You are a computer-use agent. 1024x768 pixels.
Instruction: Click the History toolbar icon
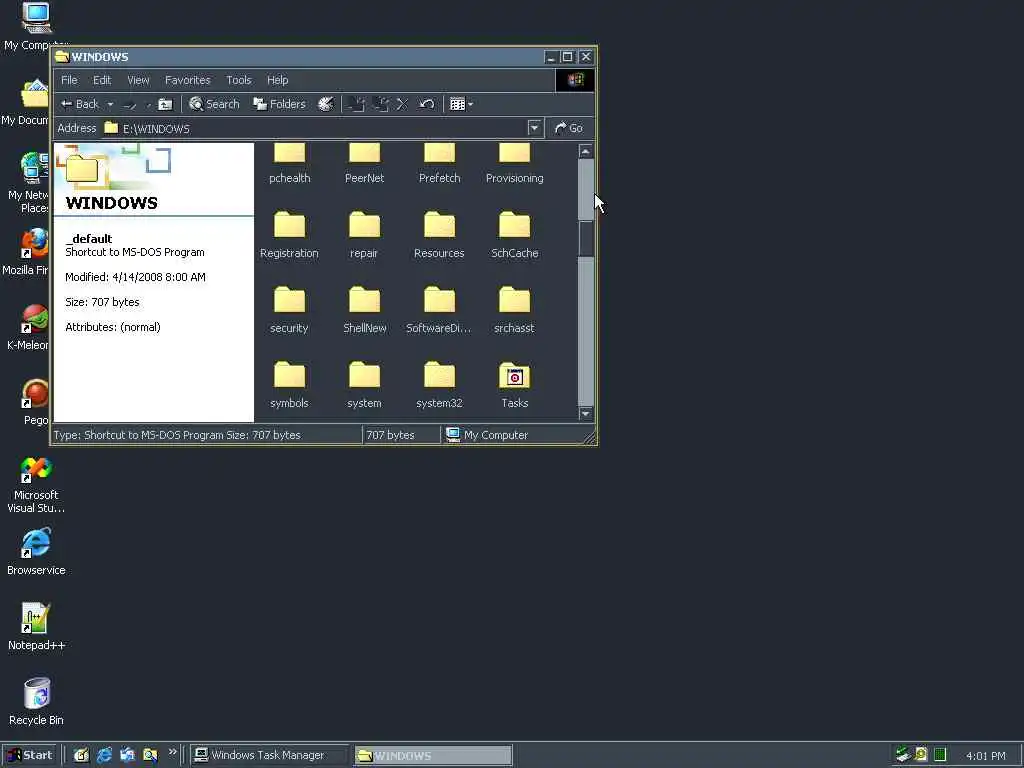point(326,104)
